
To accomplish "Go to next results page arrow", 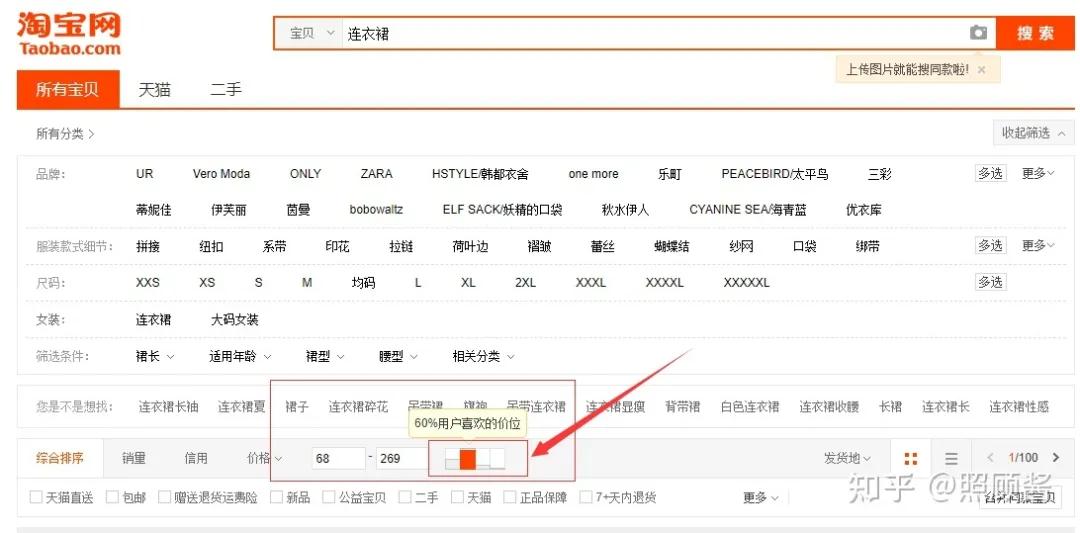I will [1055, 458].
